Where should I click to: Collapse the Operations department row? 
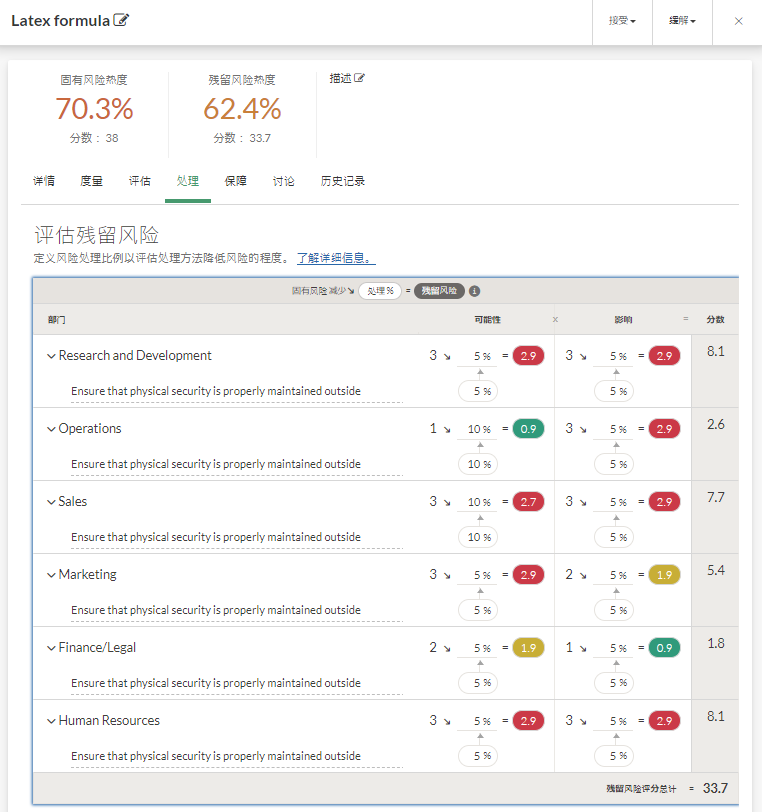(51, 429)
